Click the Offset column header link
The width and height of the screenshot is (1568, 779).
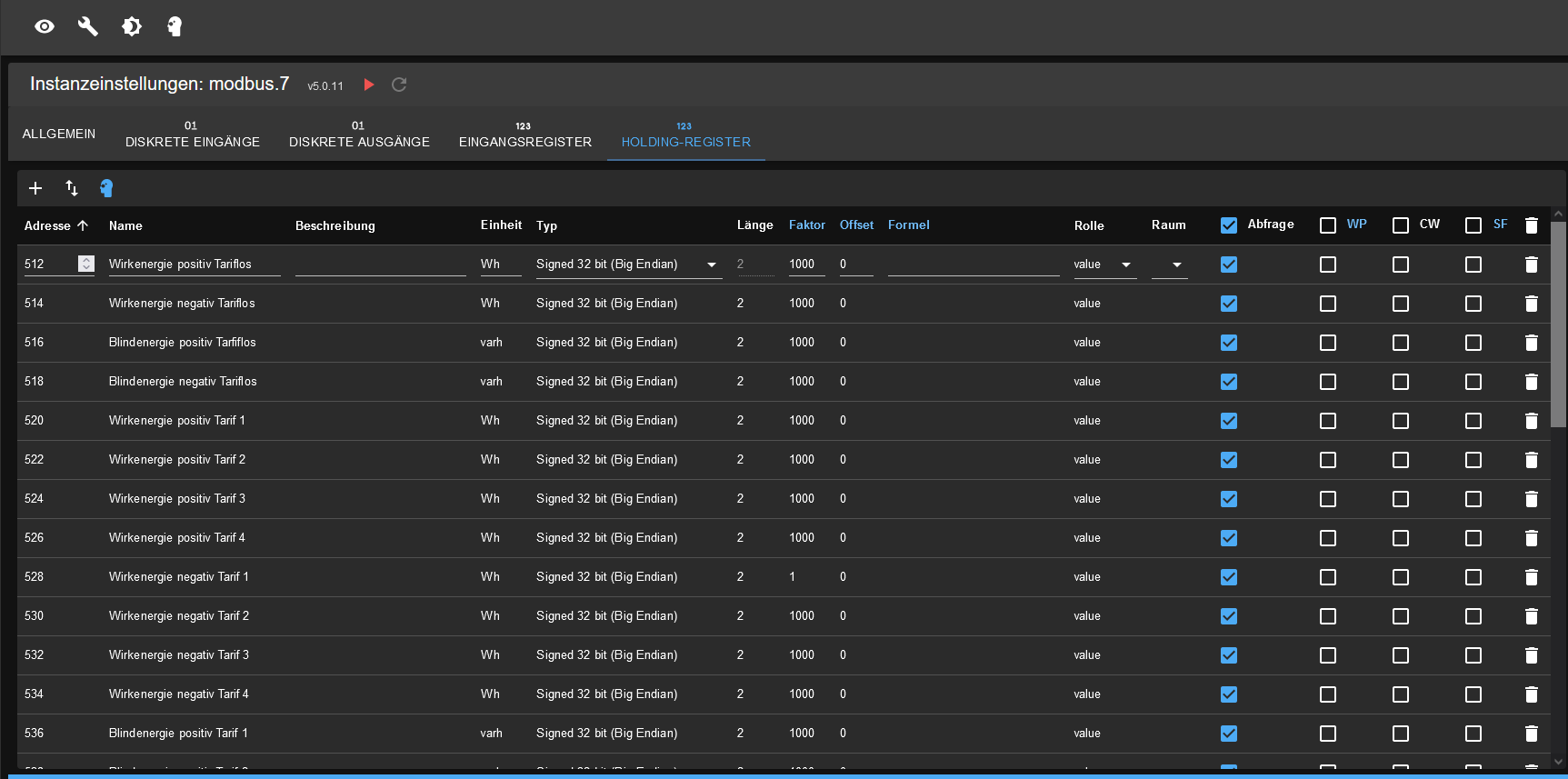point(856,225)
